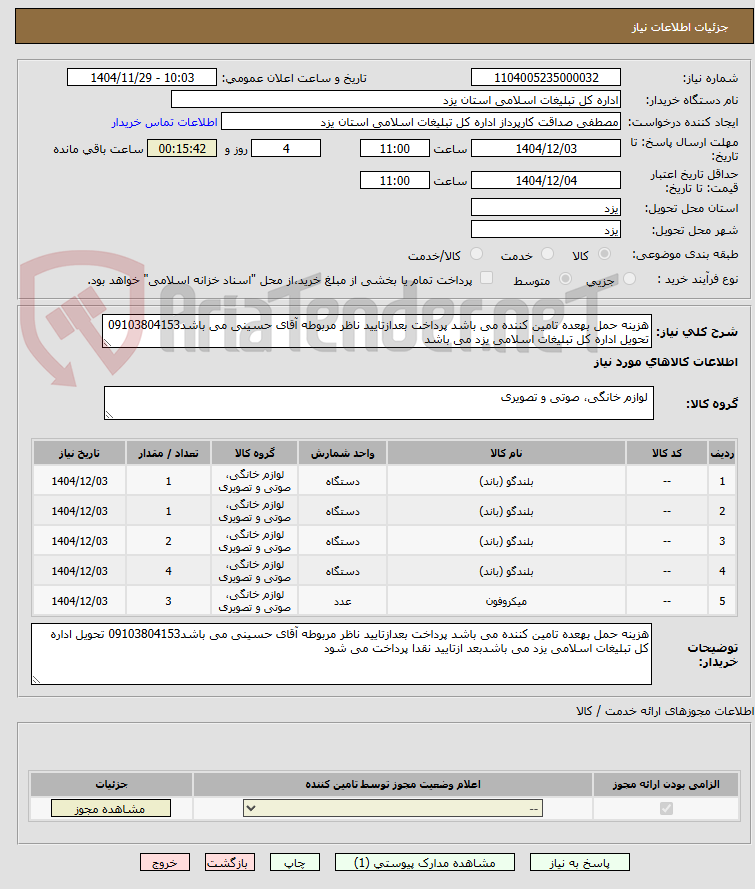Click quantity 3 in row 5
Screen dimensions: 755x889
point(168,602)
